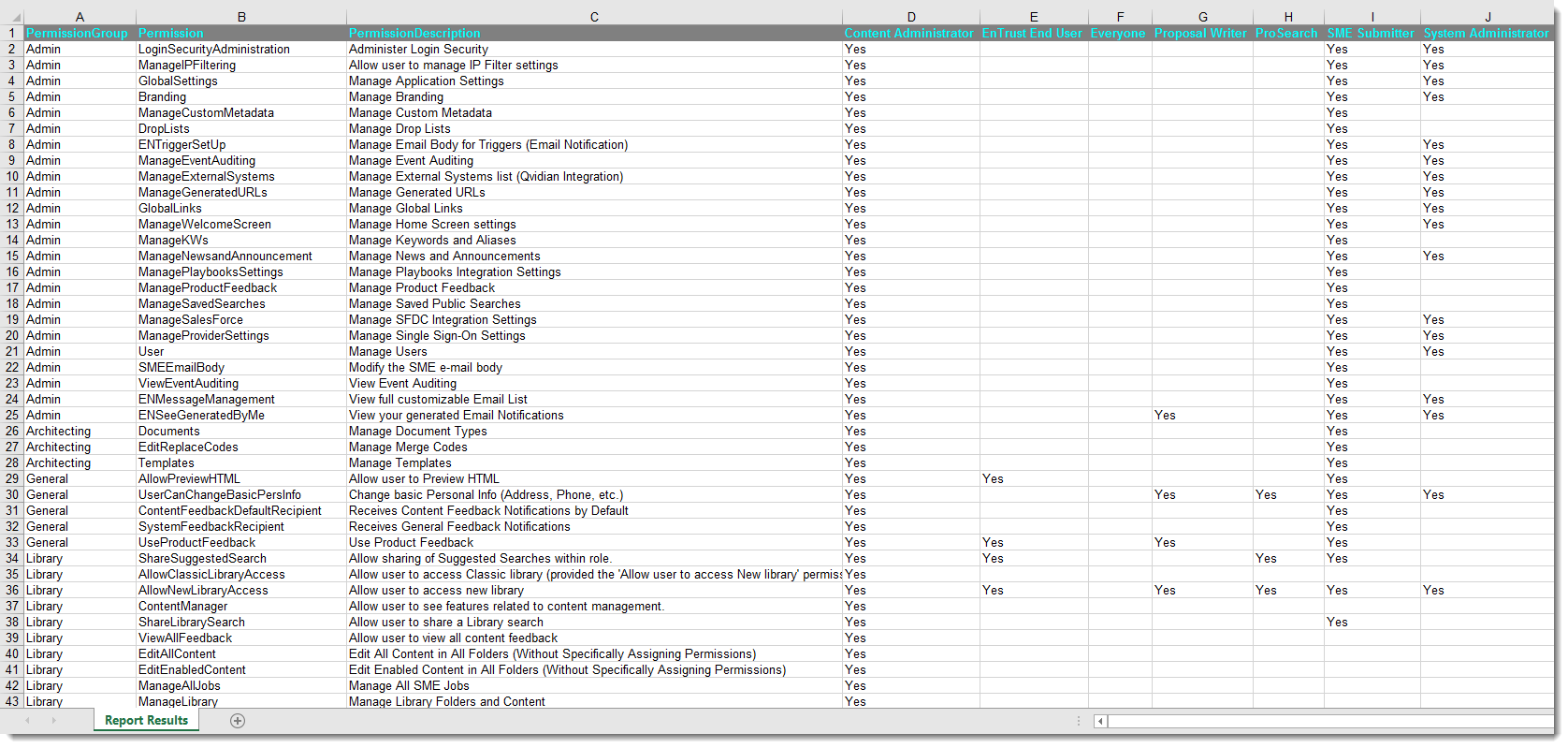This screenshot has width=1568, height=748.
Task: Select the ManagePlaybooksSettings cell
Action: [x=241, y=271]
